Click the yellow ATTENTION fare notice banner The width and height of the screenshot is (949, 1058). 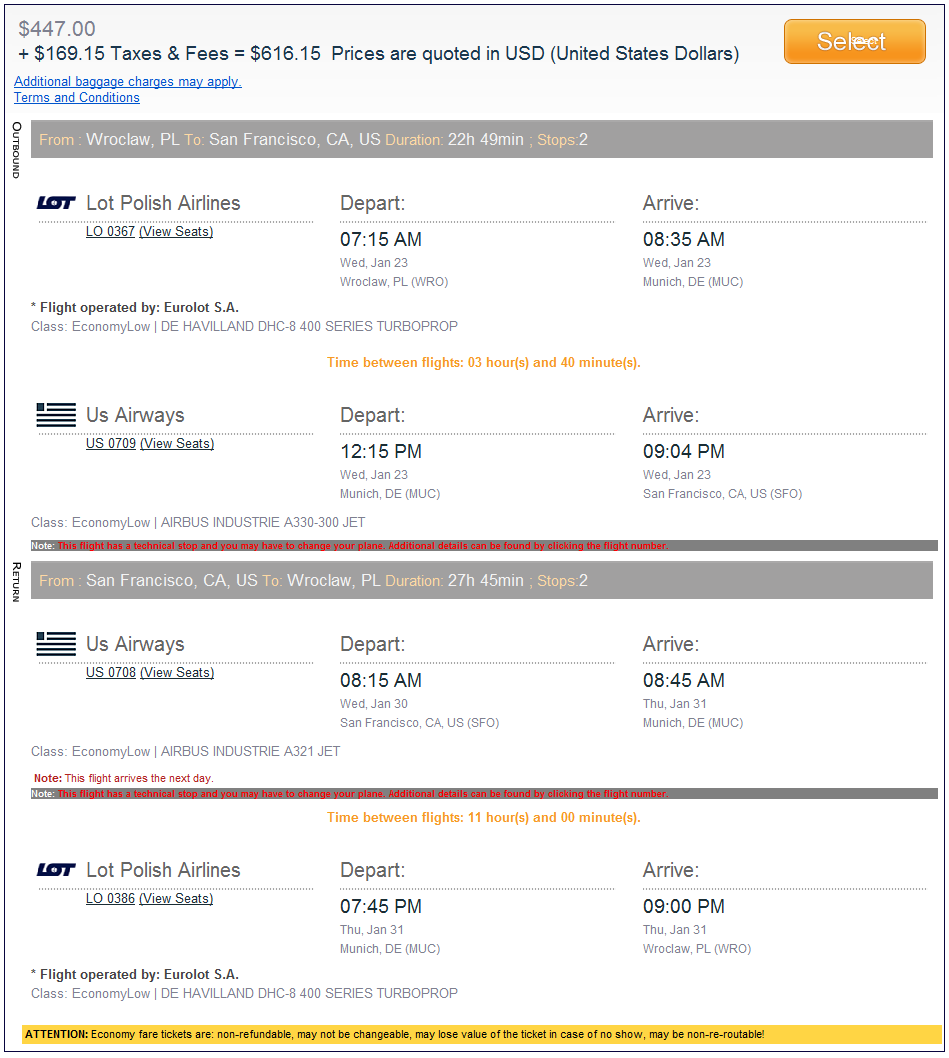(481, 1034)
